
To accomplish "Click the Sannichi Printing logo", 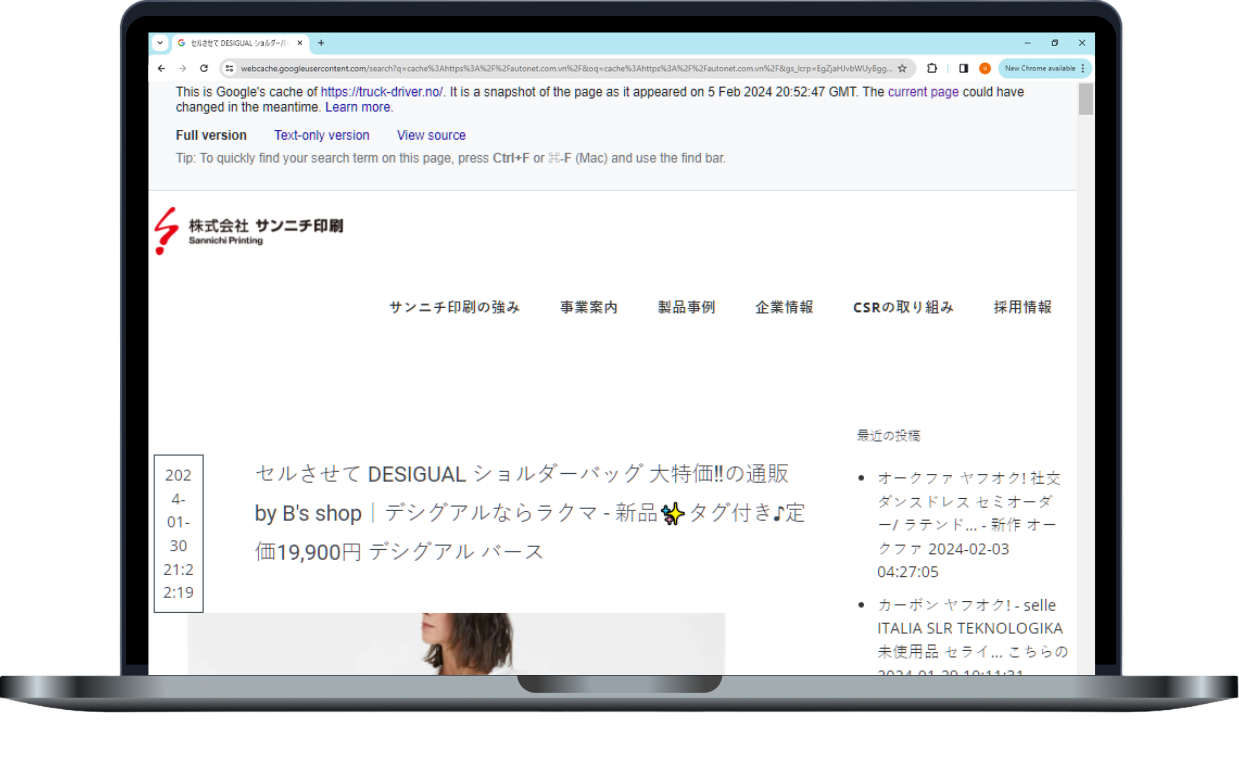I will point(249,231).
